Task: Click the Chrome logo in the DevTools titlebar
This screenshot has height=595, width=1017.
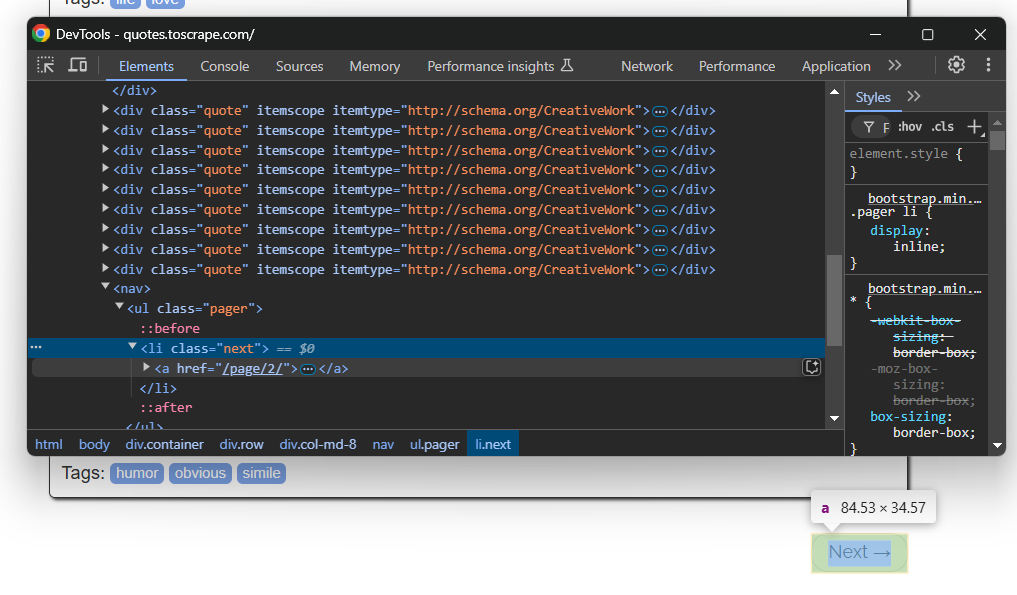Action: point(40,33)
